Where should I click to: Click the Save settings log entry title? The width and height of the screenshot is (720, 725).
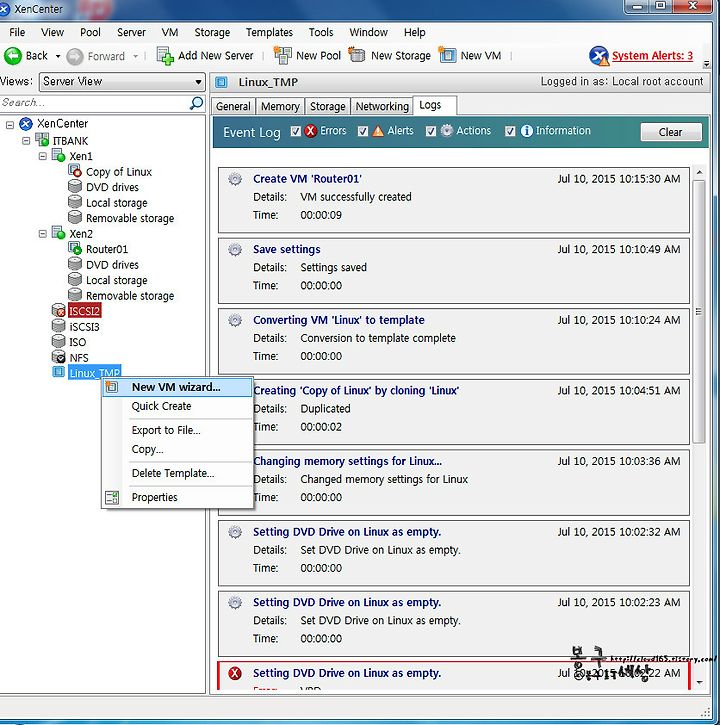click(287, 249)
